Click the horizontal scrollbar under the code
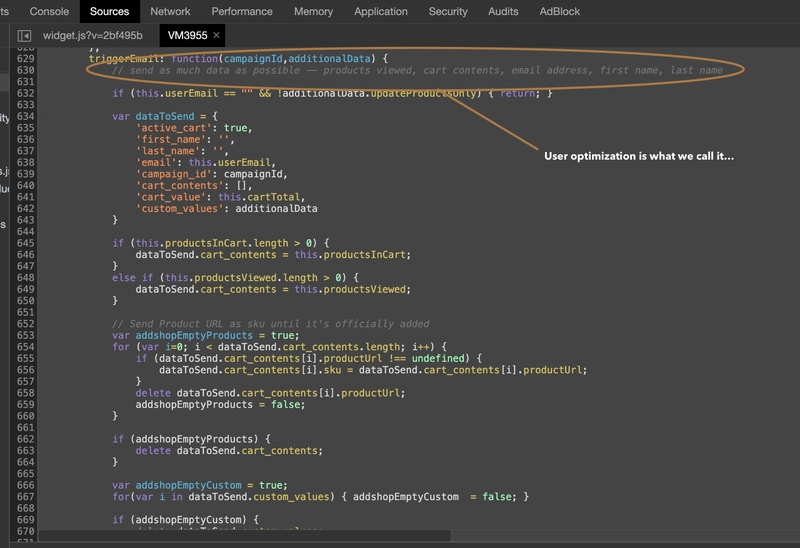The image size is (800, 548). coord(245,535)
